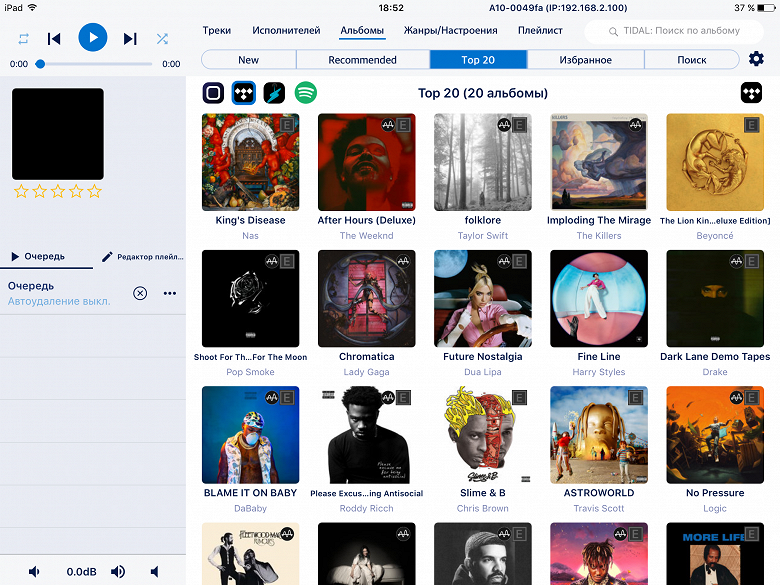Click Lady Gaga artist name
Screen dimensions: 780x585
[367, 372]
